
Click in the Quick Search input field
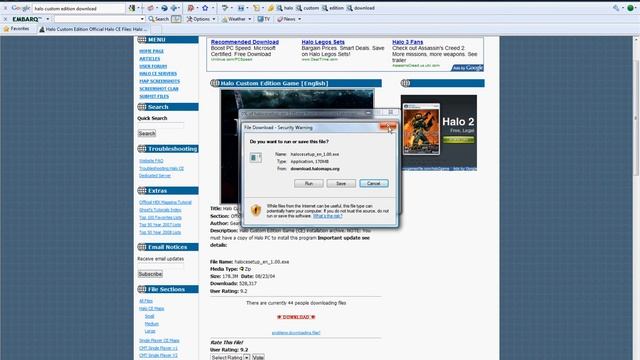coord(160,125)
